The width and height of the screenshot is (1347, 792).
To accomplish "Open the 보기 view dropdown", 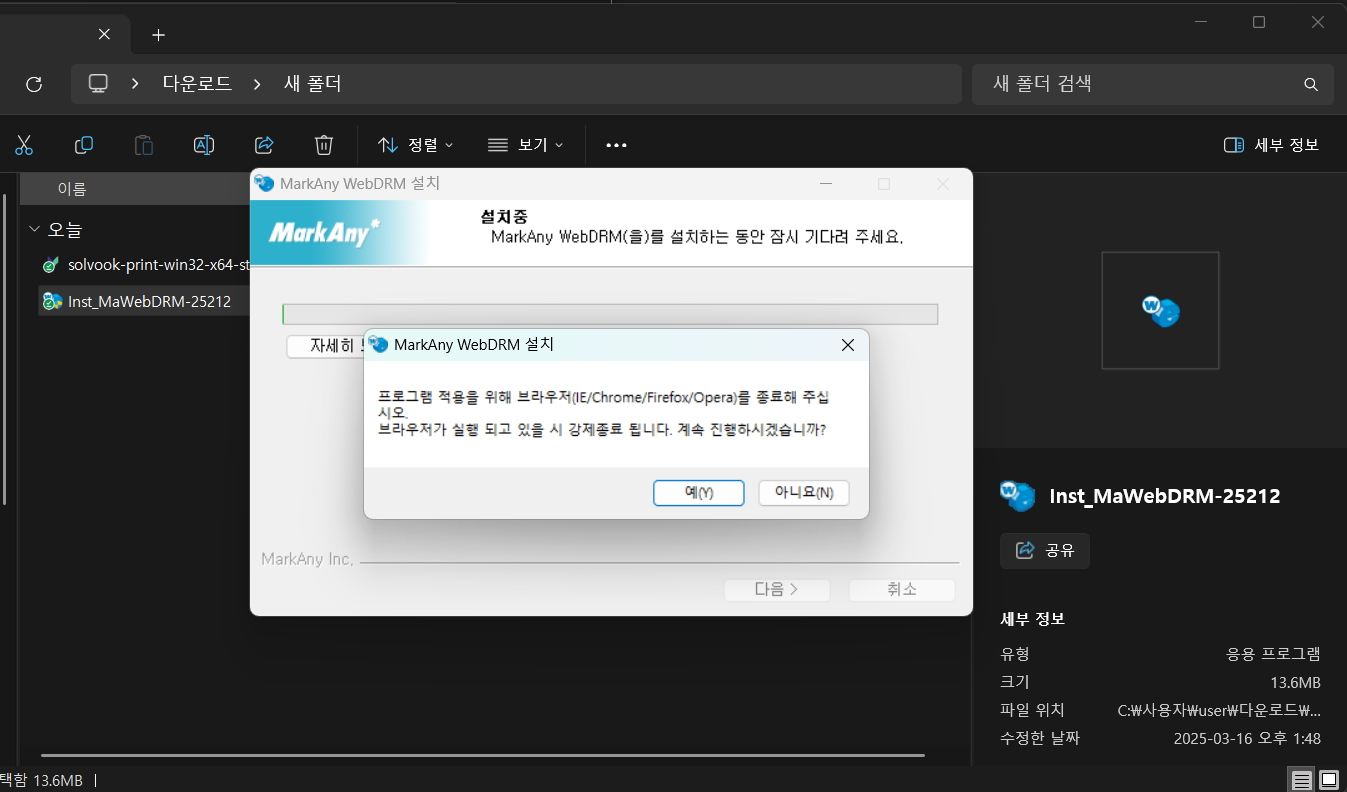I will 526,145.
